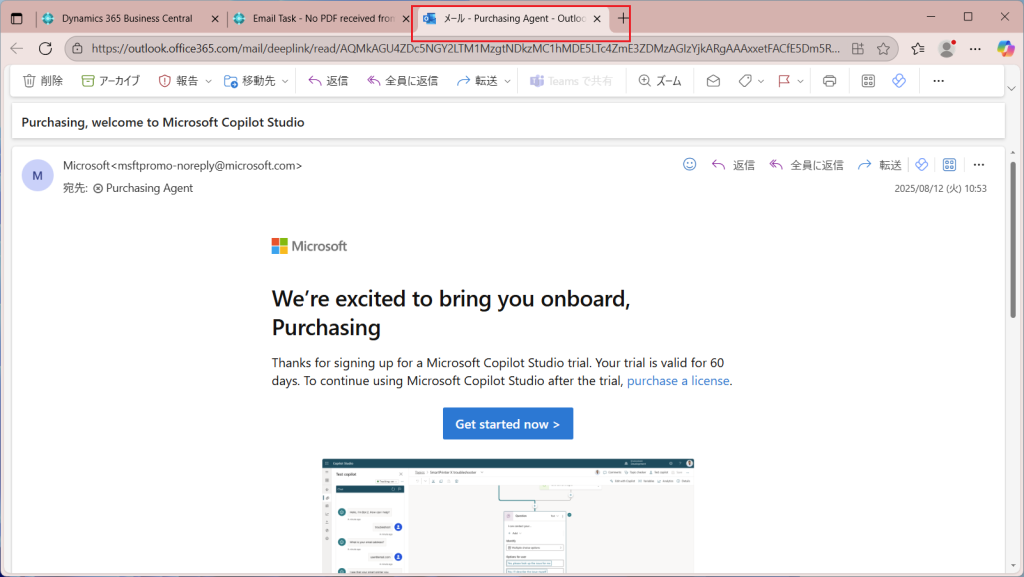Screen dimensions: 1024x577
Task: Click the email's vertical scrollbar
Action: (1013, 240)
